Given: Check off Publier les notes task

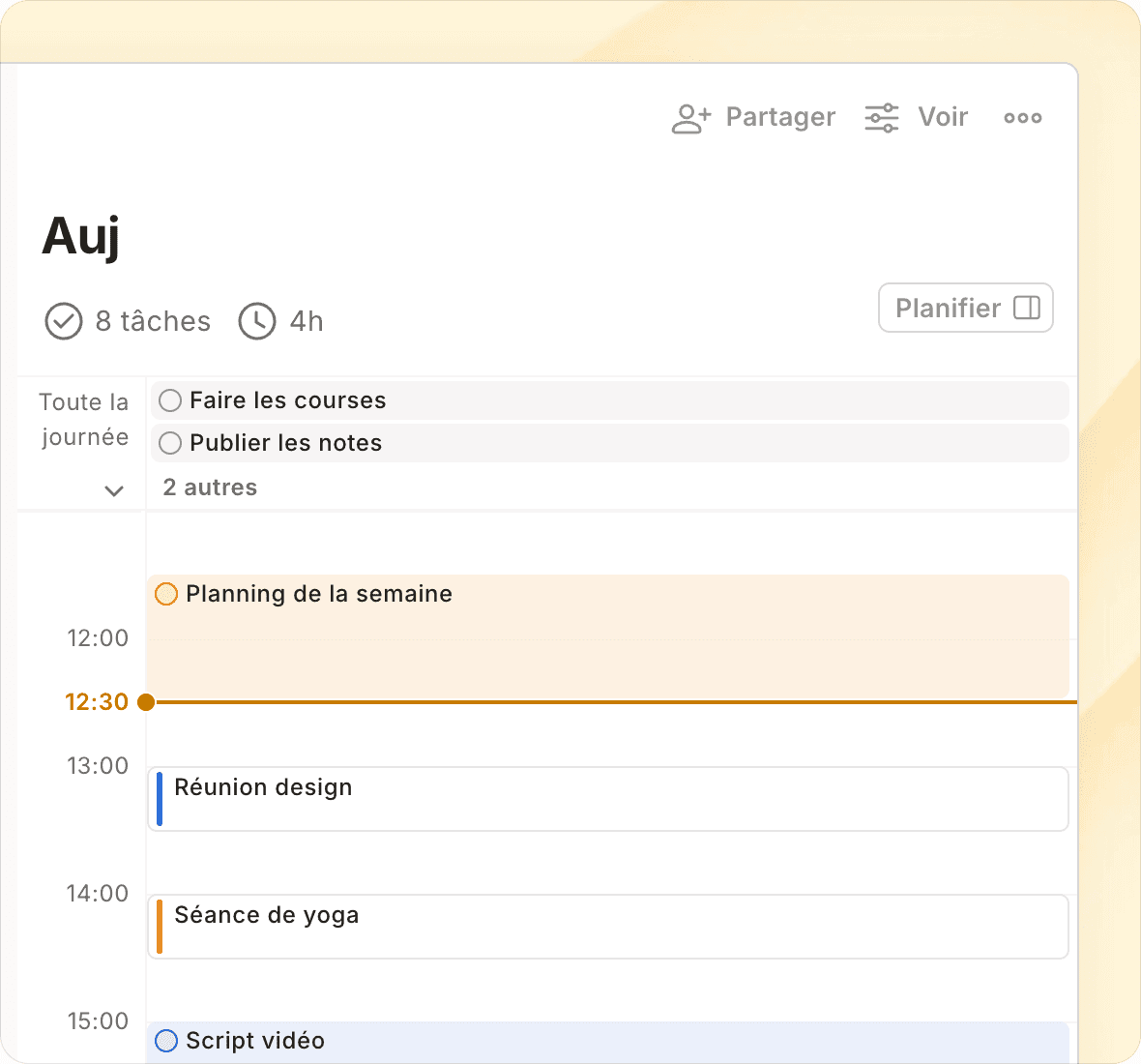Looking at the screenshot, I should click(170, 443).
